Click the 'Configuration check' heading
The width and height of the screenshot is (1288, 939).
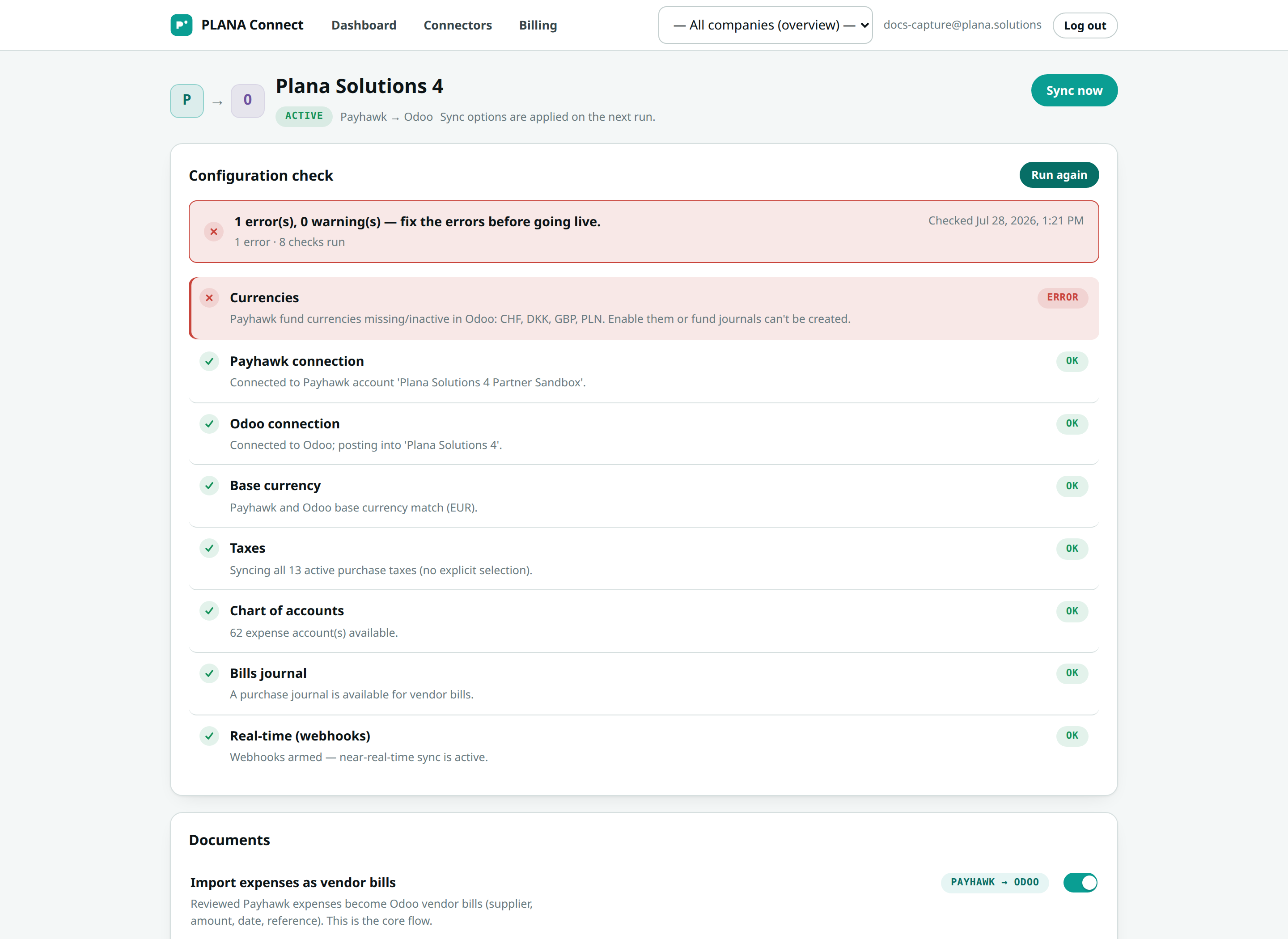pyautogui.click(x=261, y=176)
